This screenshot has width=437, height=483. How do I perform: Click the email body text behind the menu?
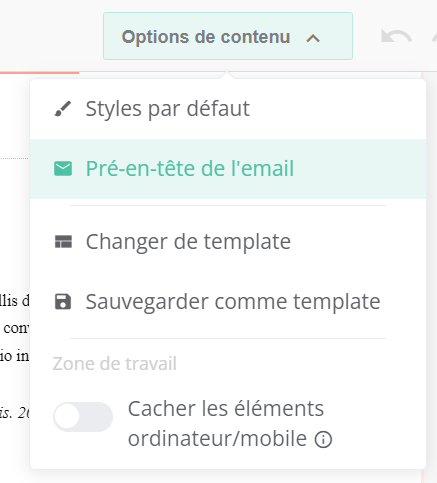pos(15,328)
